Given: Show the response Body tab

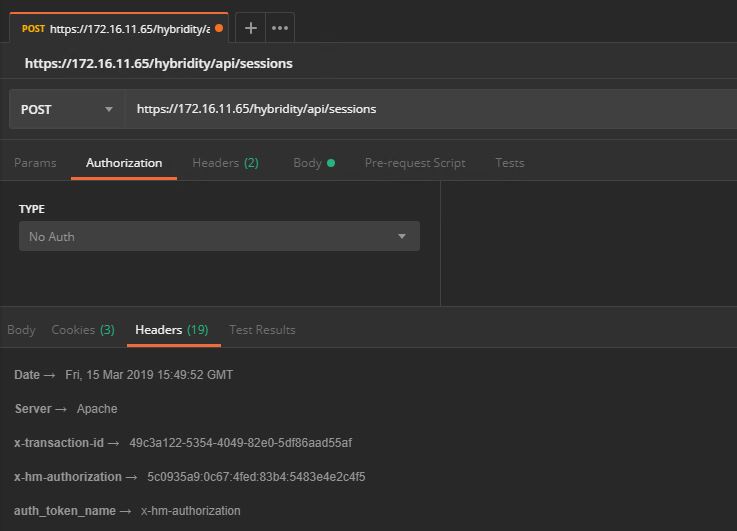Looking at the screenshot, I should (21, 330).
